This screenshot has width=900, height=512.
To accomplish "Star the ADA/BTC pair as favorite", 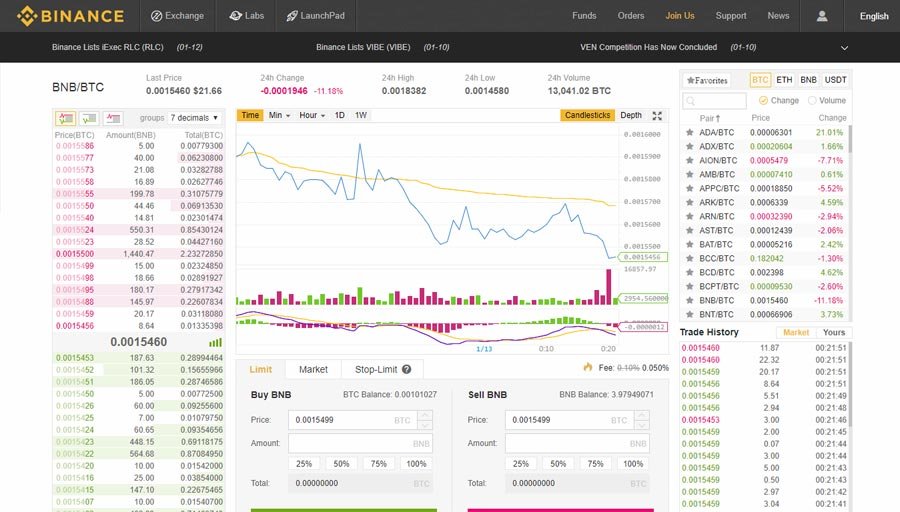I will (689, 132).
